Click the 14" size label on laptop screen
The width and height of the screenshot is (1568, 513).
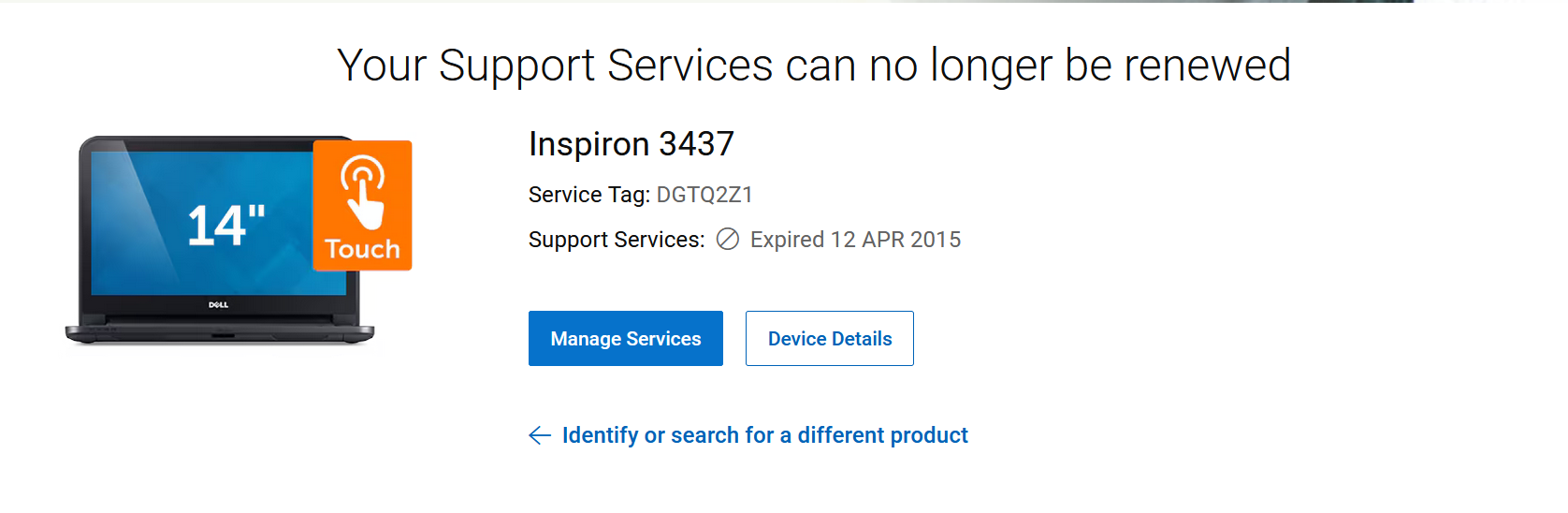[x=225, y=226]
